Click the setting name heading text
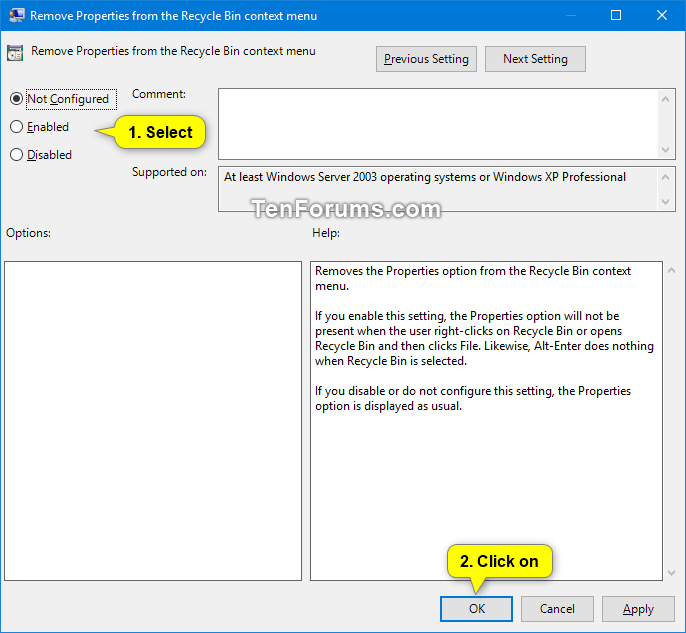The image size is (686, 633). (x=173, y=51)
